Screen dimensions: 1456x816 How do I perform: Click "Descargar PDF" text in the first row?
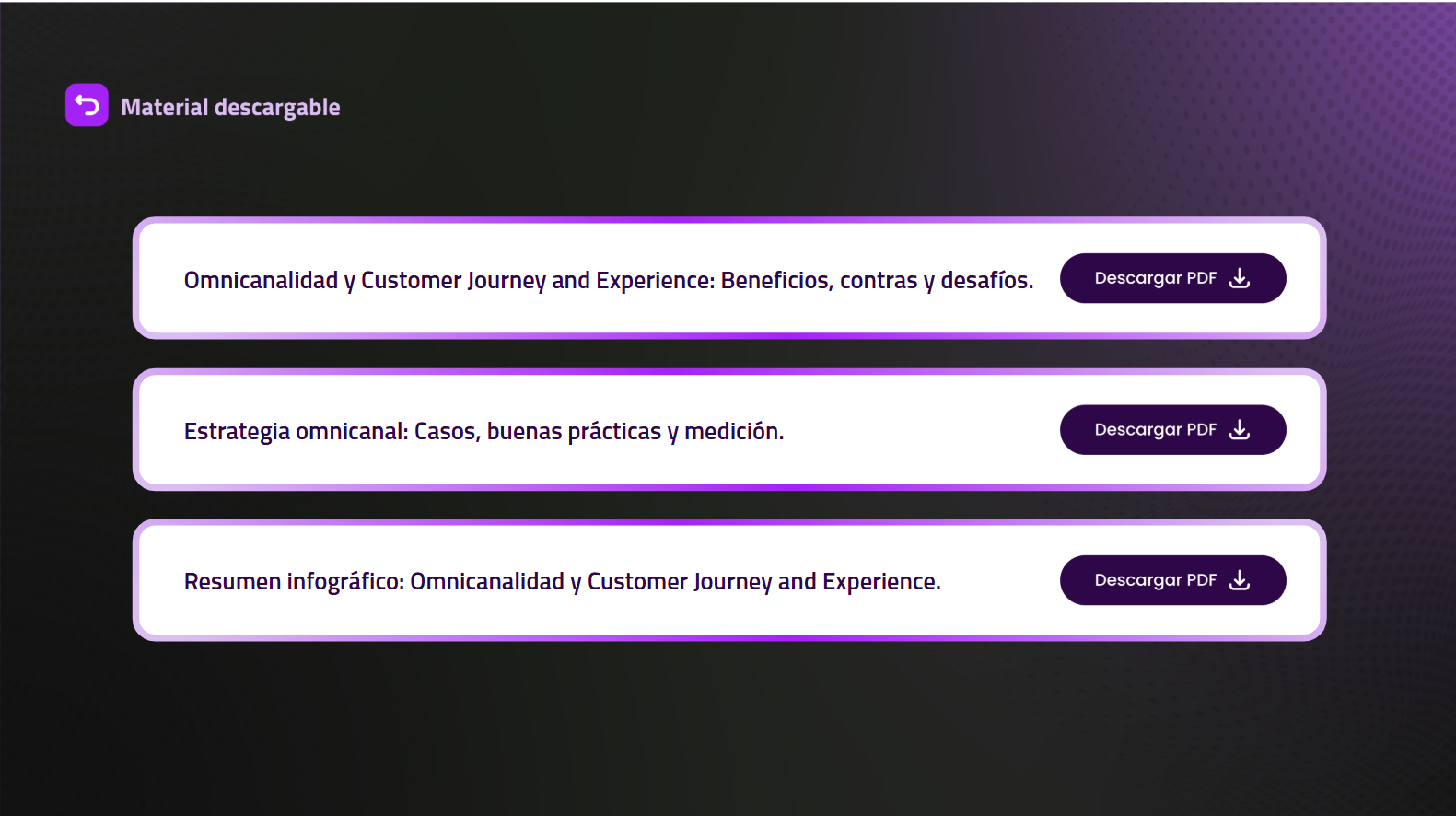coord(1155,278)
